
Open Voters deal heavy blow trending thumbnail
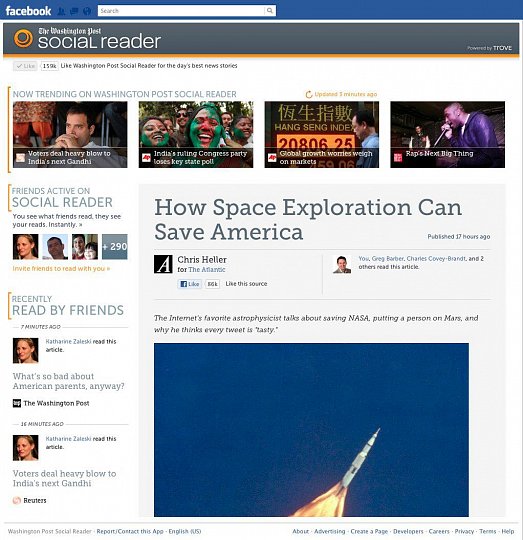pos(70,134)
